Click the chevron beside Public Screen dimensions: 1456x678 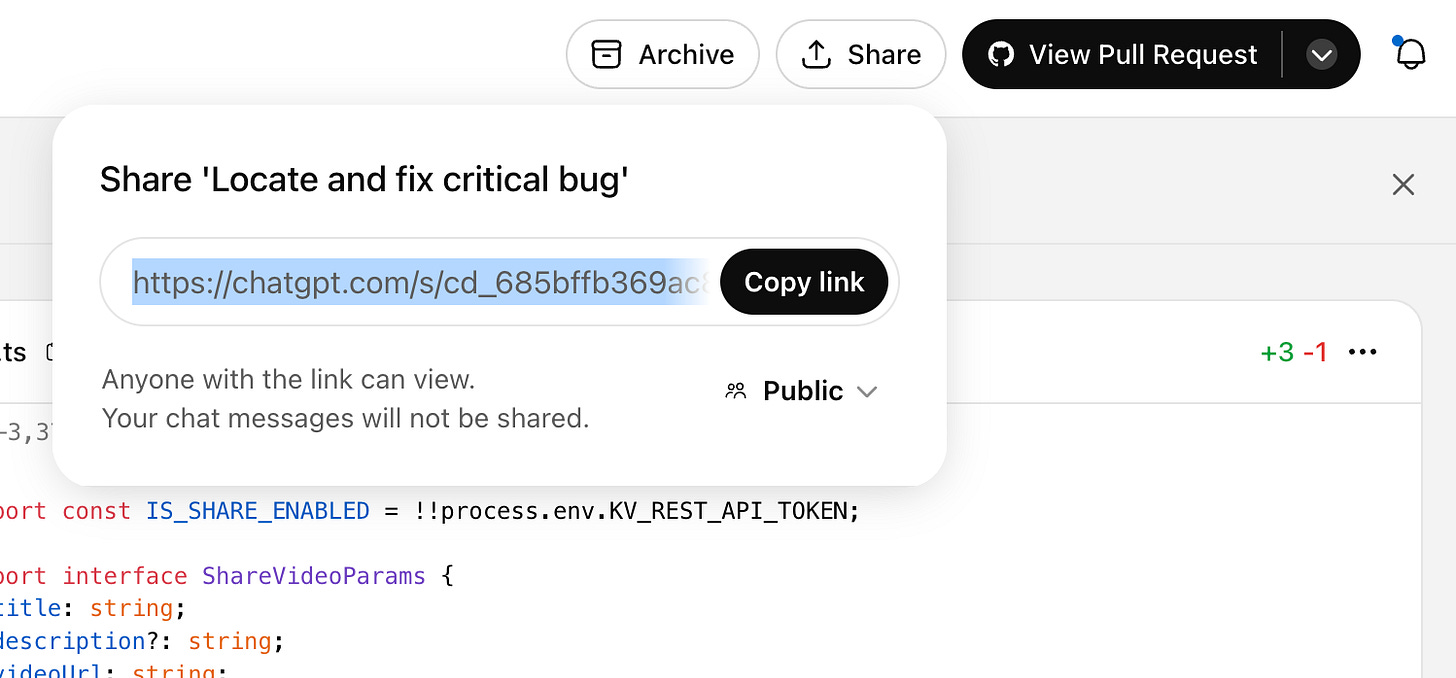(x=867, y=391)
